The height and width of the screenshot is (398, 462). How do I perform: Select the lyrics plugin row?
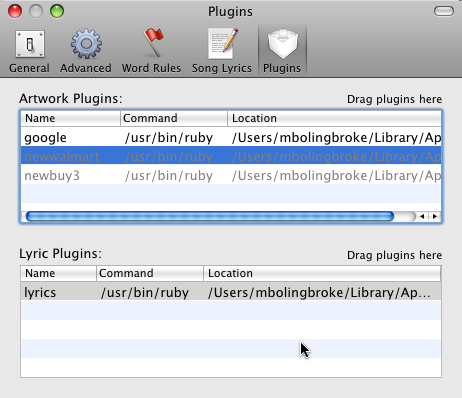pos(231,292)
